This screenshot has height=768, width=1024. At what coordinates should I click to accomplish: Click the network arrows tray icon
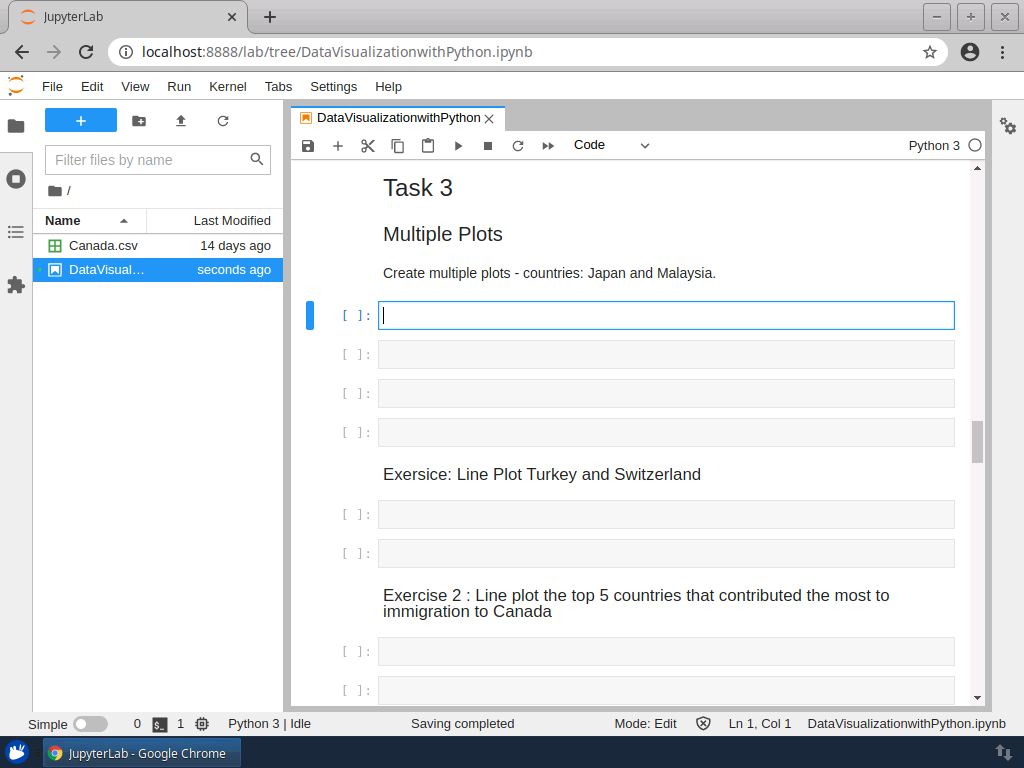(1004, 752)
